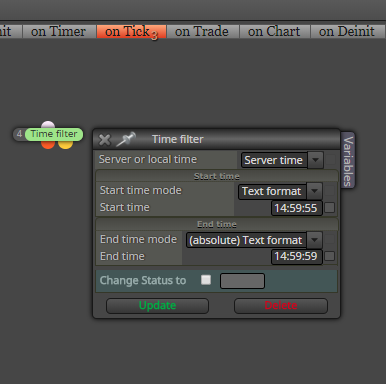
Task: Switch to the on Timer tab
Action: 59,32
